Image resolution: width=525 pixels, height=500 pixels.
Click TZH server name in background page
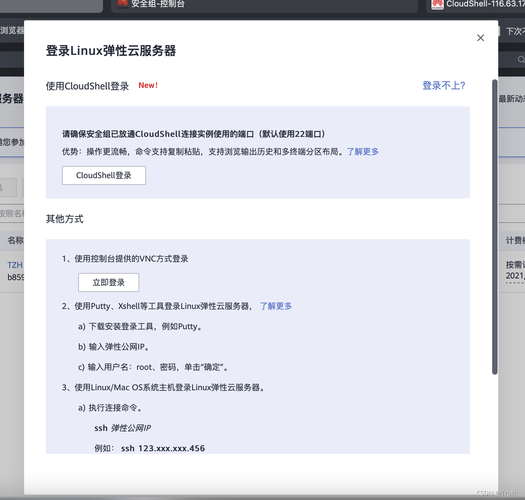point(15,265)
